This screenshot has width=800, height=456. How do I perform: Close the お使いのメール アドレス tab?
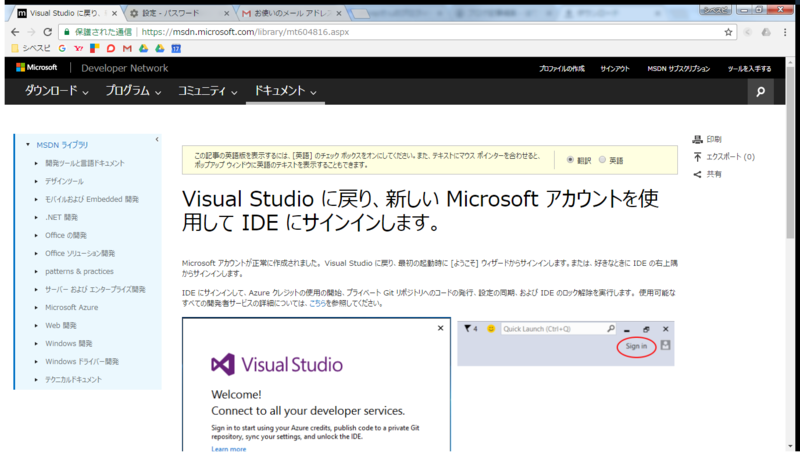pos(339,14)
